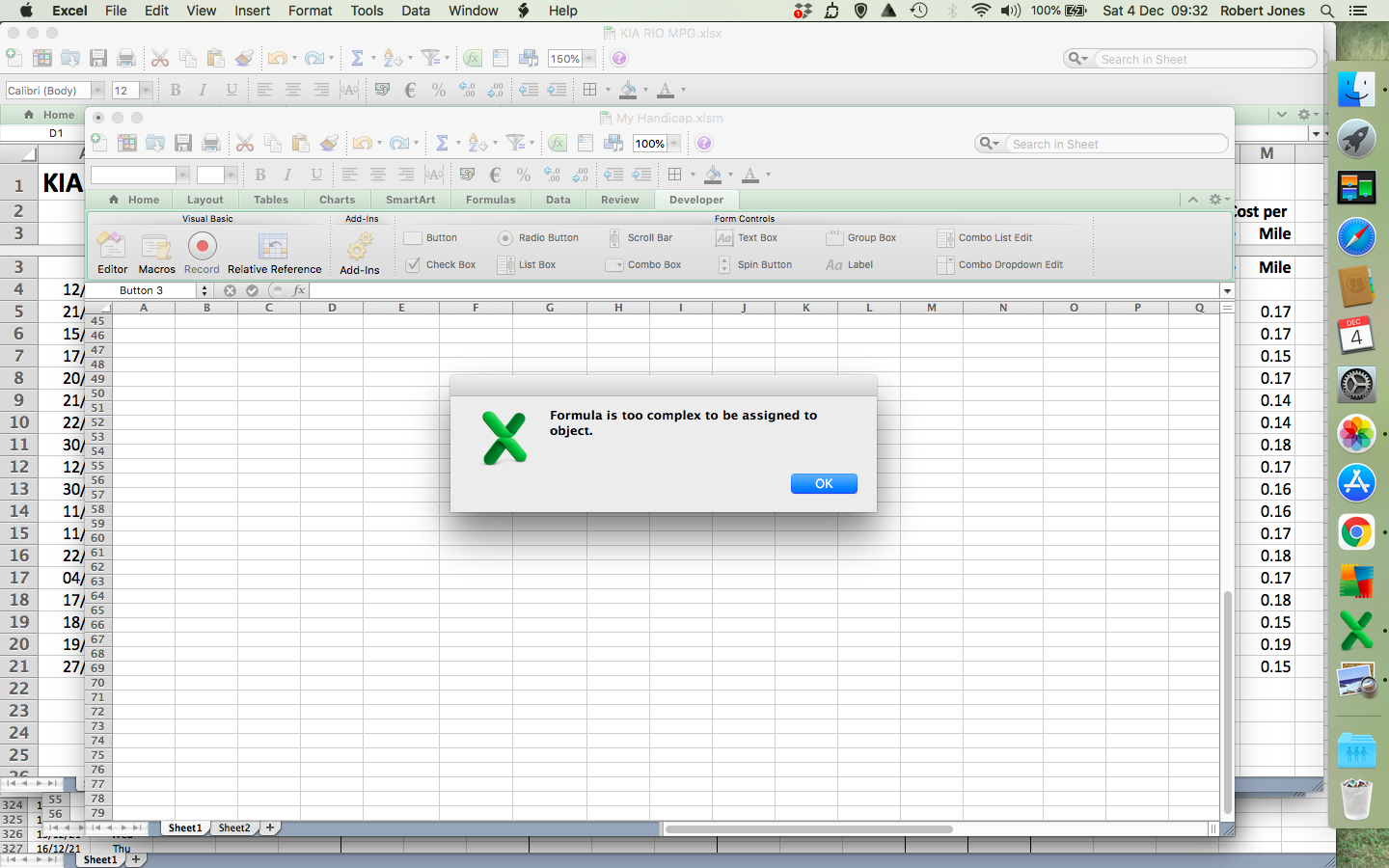Screen dimensions: 1389x868
Task: Switch to the Sheet2 worksheet tab
Action: click(234, 827)
